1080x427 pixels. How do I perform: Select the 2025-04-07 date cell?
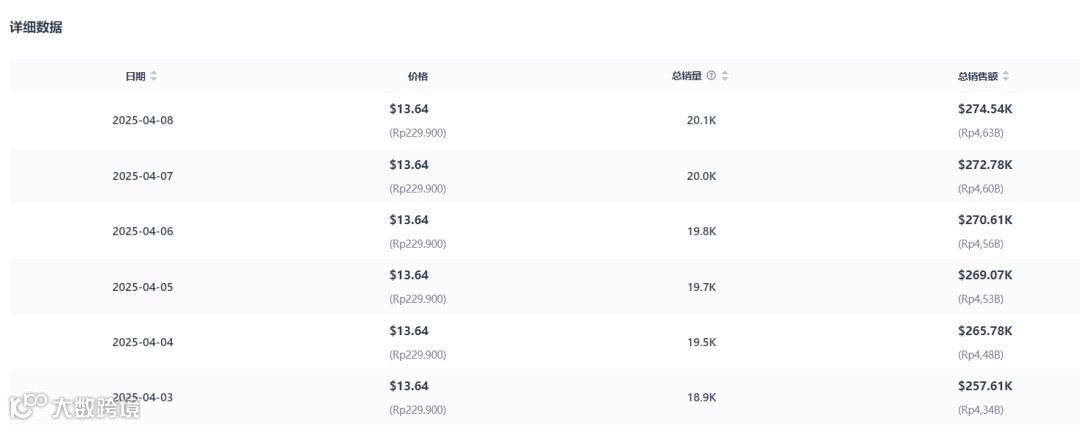click(x=142, y=176)
